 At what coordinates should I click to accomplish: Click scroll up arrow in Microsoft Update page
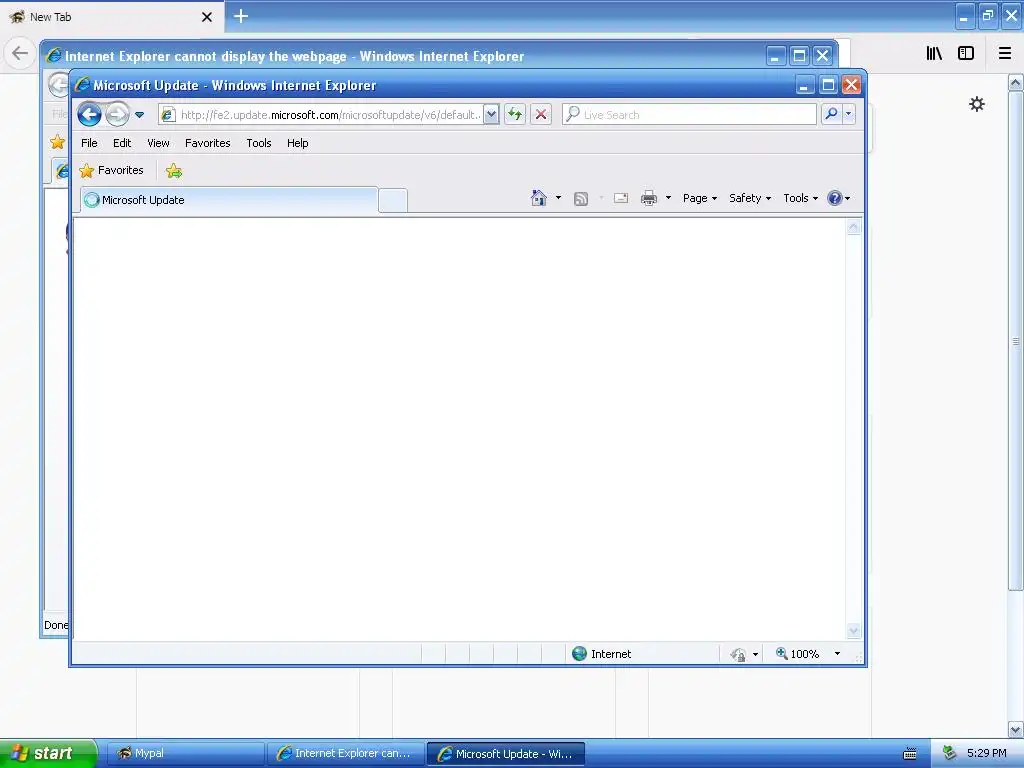pos(854,227)
